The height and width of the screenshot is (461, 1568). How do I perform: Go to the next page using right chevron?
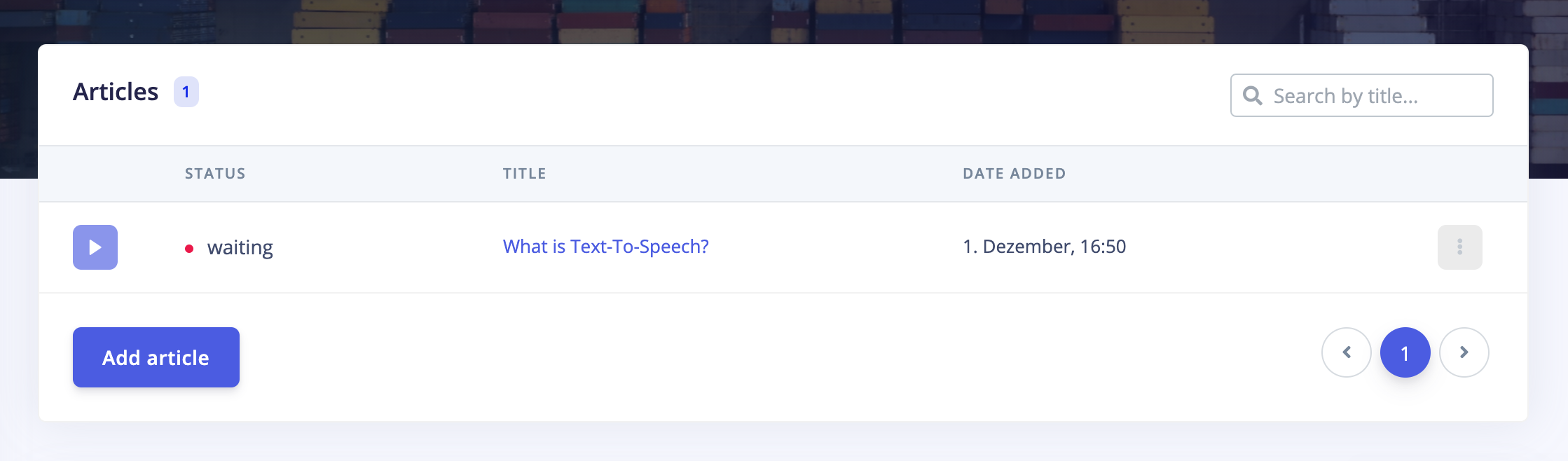point(1464,352)
